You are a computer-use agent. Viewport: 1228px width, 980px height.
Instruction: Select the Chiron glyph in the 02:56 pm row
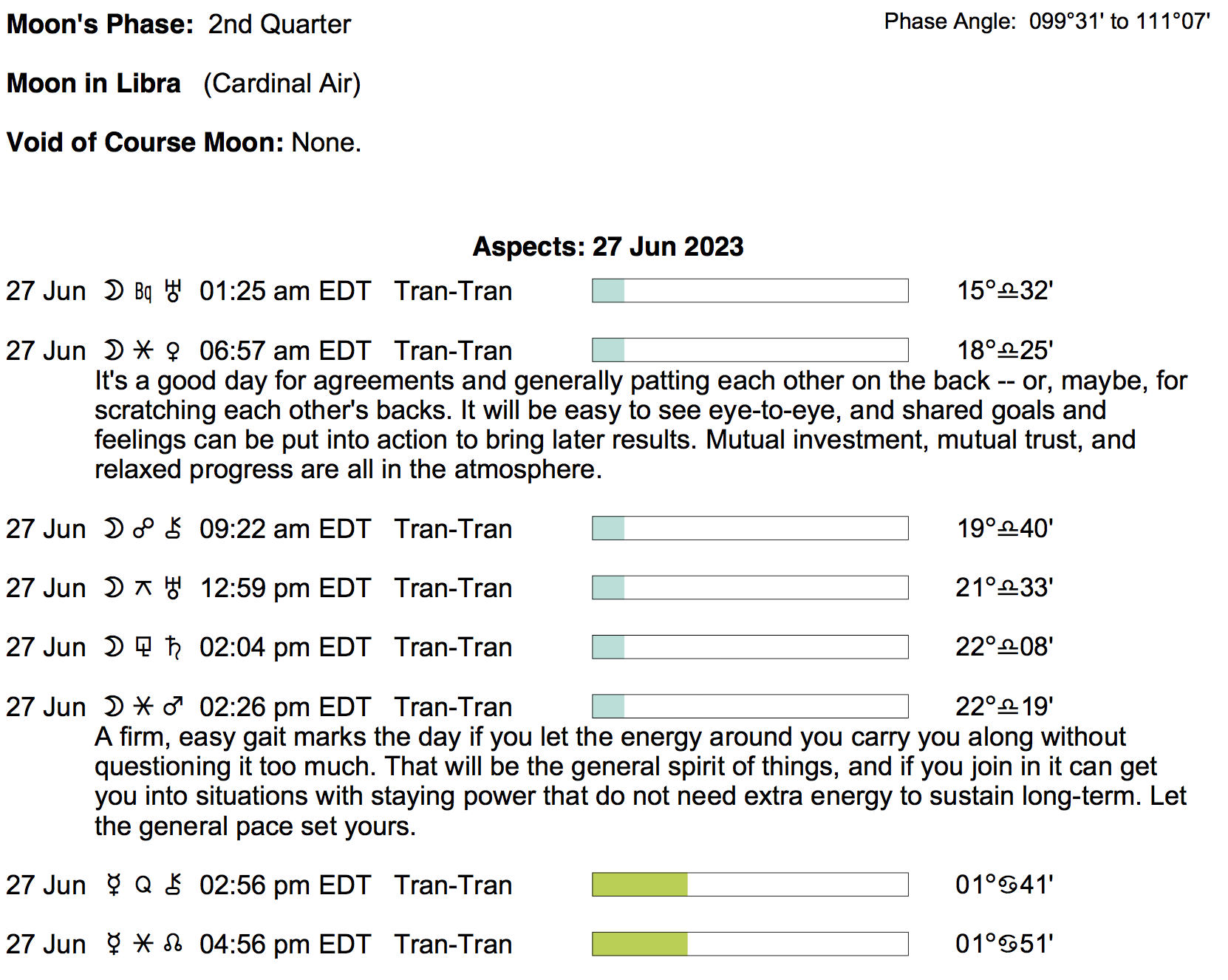pyautogui.click(x=173, y=885)
